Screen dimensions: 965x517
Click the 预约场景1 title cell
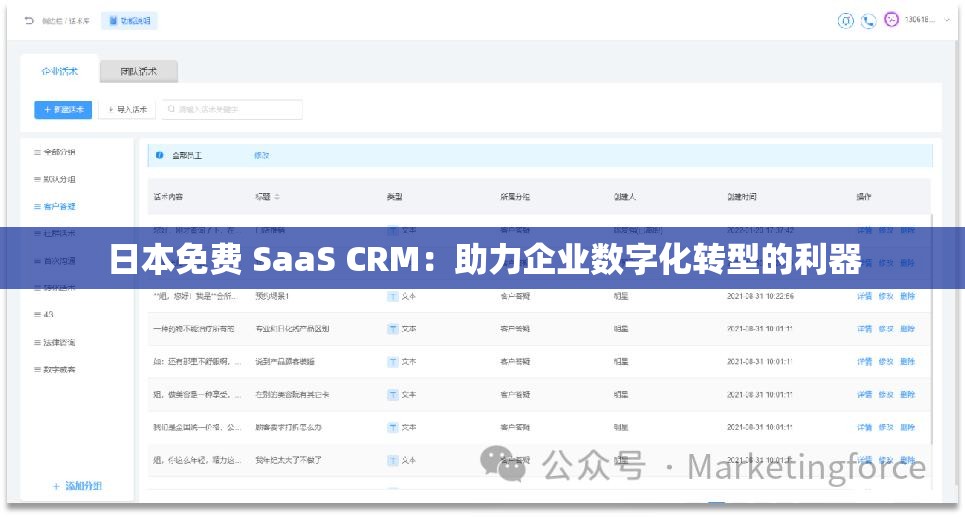click(272, 297)
